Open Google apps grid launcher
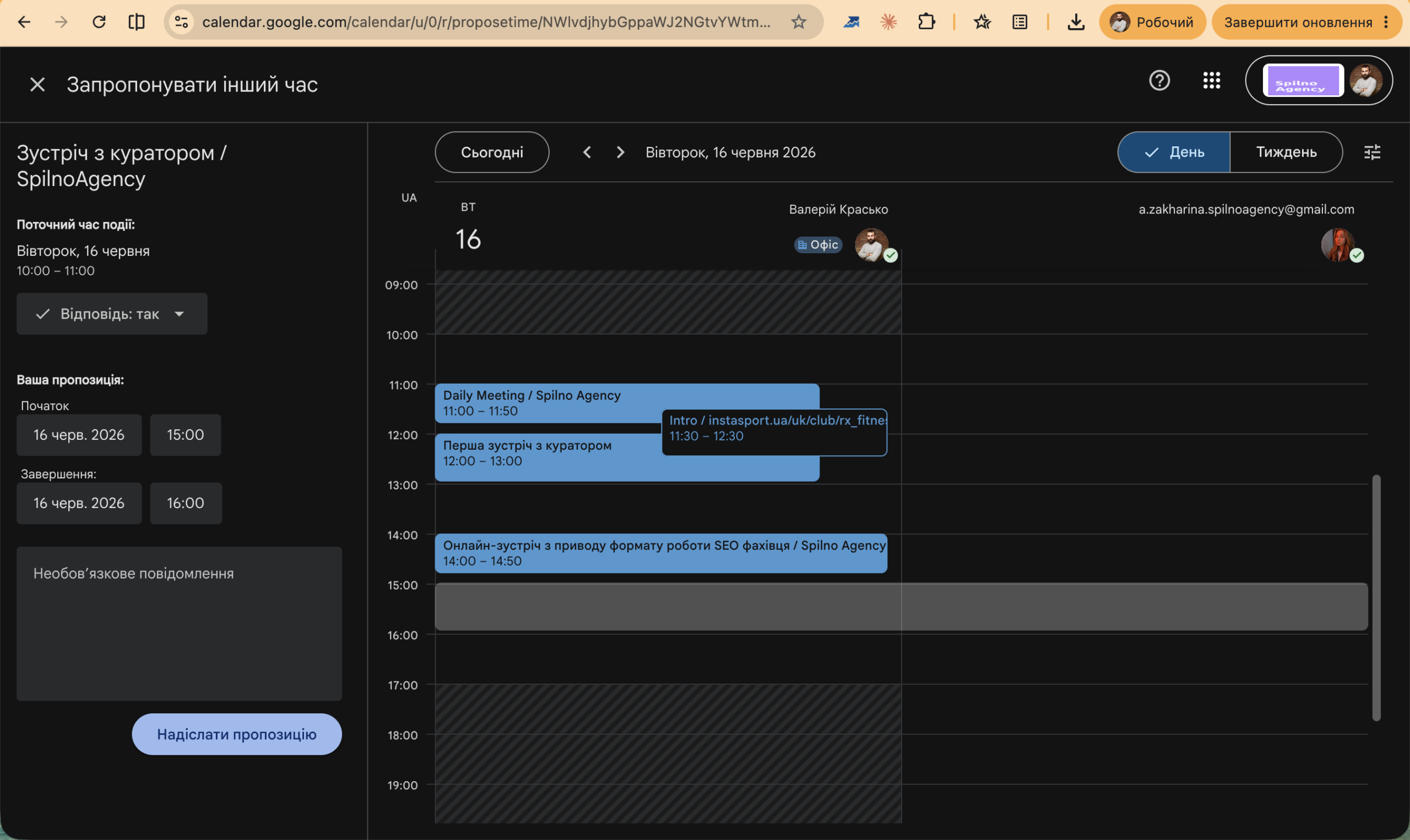This screenshot has width=1410, height=840. point(1211,80)
